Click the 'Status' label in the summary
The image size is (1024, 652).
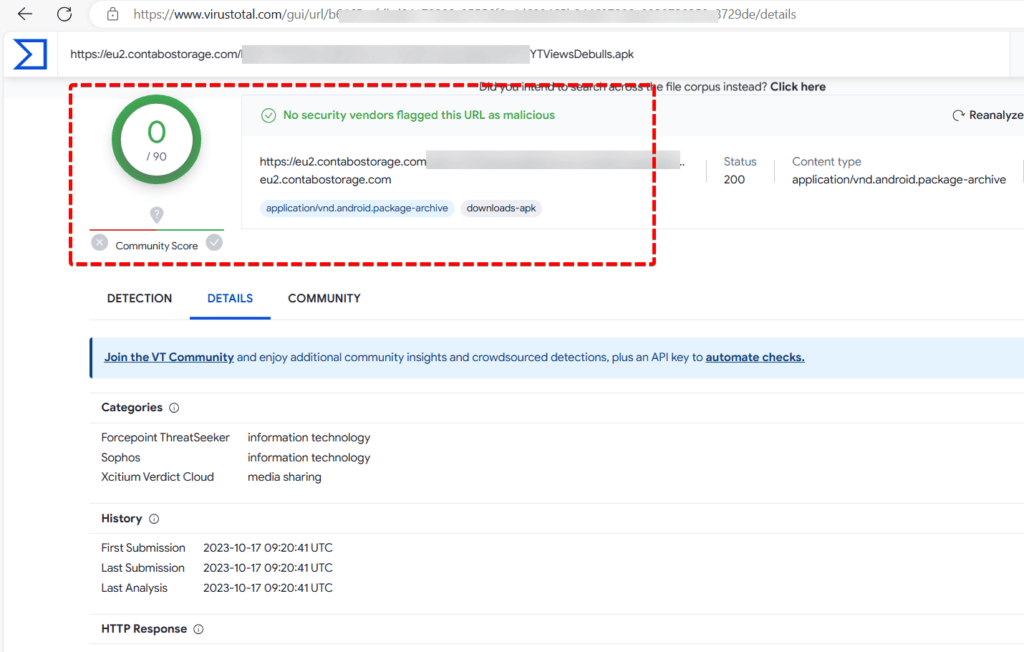click(x=740, y=161)
